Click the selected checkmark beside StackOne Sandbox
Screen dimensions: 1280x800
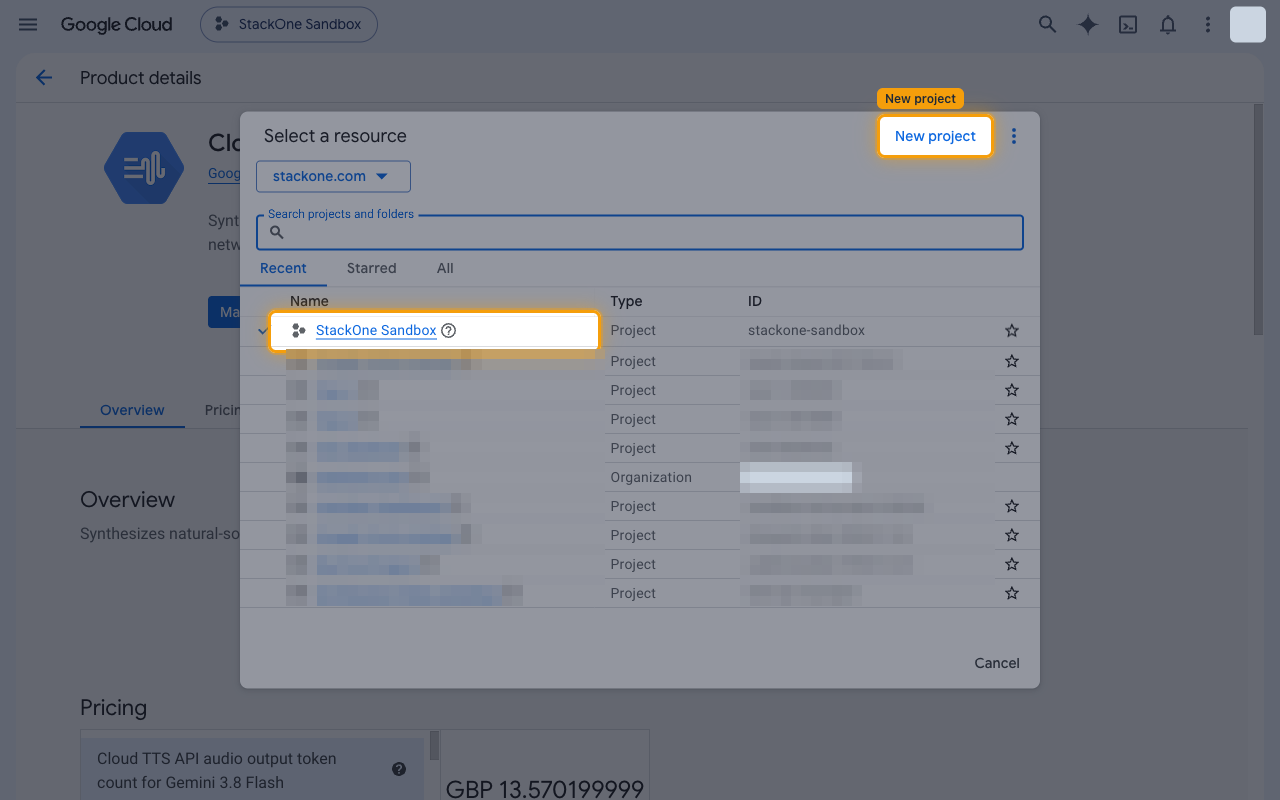(x=262, y=331)
